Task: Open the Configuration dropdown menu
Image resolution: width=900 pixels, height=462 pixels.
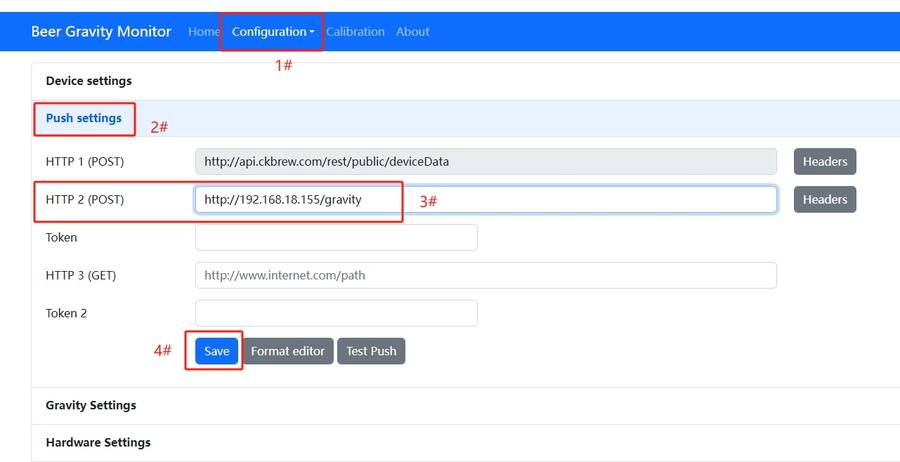Action: [x=272, y=32]
